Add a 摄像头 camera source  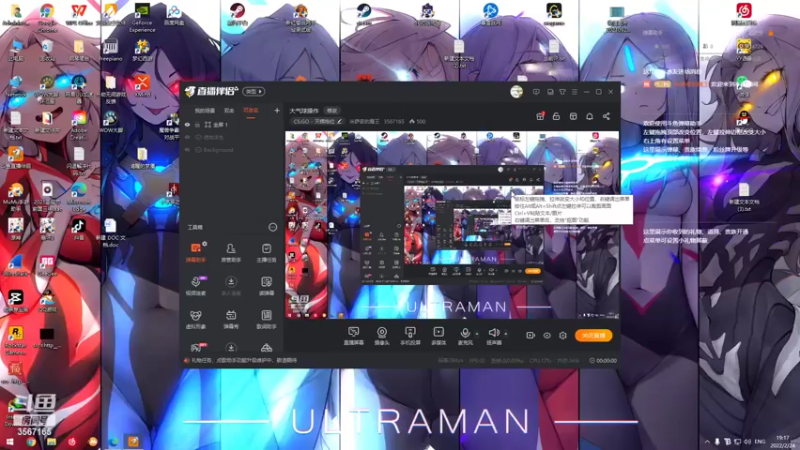coord(382,336)
